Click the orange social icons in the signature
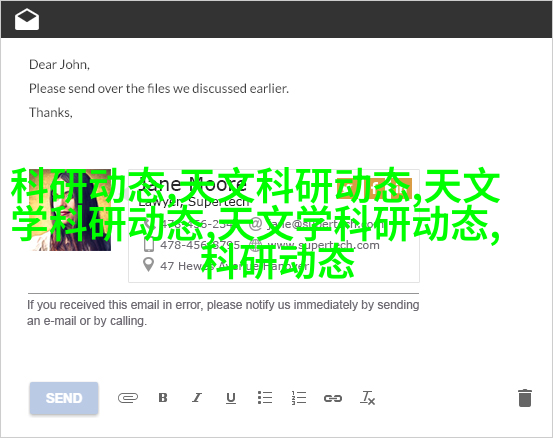Screen dimensions: 553x438 point(374,189)
